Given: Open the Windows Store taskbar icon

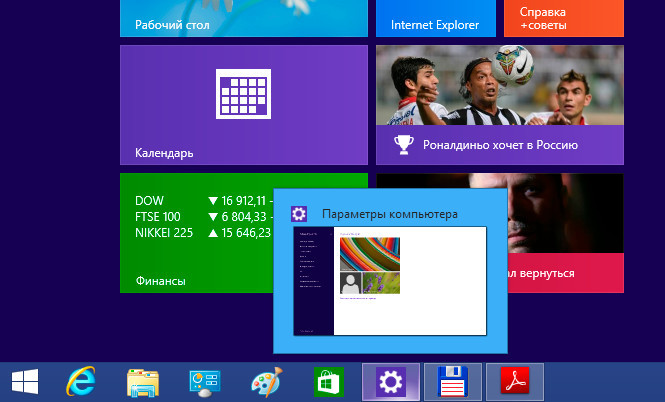Looking at the screenshot, I should [329, 381].
